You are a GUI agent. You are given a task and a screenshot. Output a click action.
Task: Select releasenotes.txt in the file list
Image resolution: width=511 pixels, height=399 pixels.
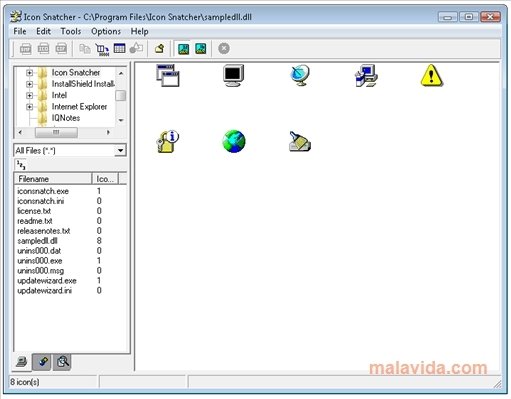[44, 231]
